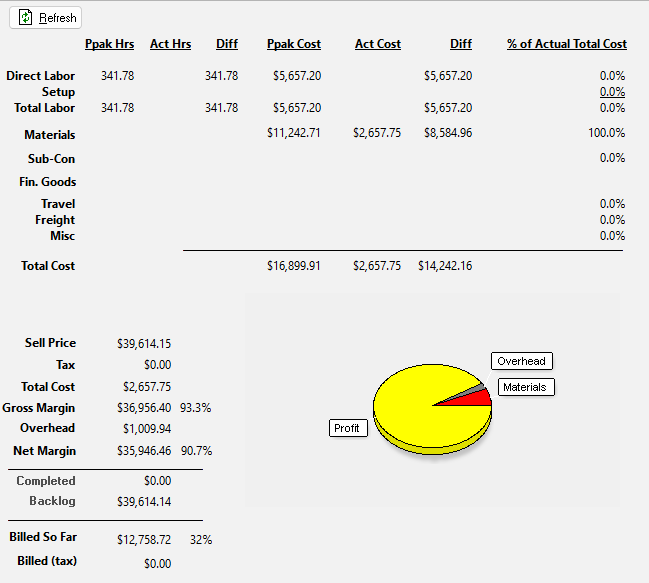Click the Net Margin value $35,946.46

pyautogui.click(x=144, y=451)
